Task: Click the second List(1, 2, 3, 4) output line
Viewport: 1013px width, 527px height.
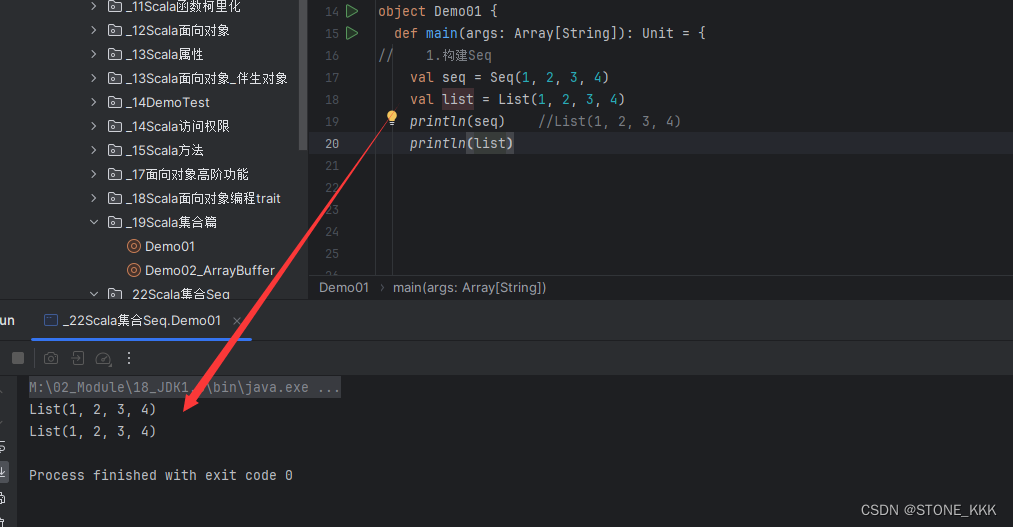Action: pyautogui.click(x=92, y=431)
